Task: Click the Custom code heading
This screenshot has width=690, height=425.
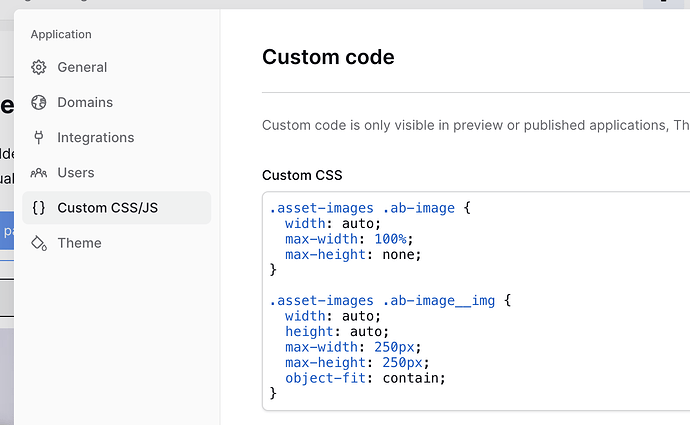Action: click(328, 57)
